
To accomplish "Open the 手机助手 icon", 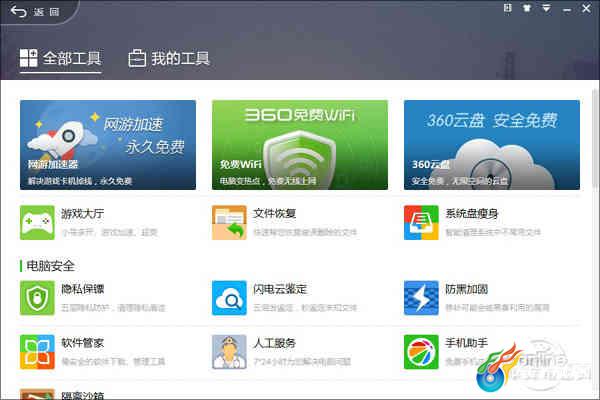I will (421, 352).
